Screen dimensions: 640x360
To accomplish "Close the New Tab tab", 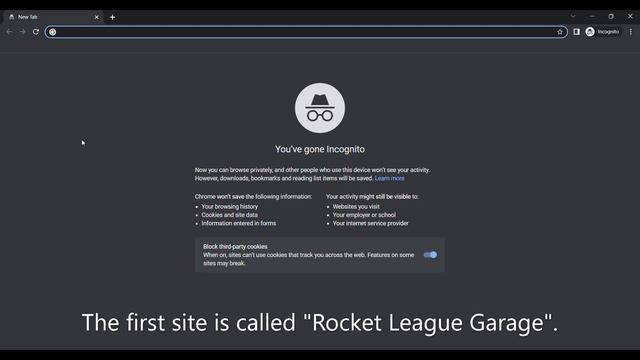I will click(97, 17).
